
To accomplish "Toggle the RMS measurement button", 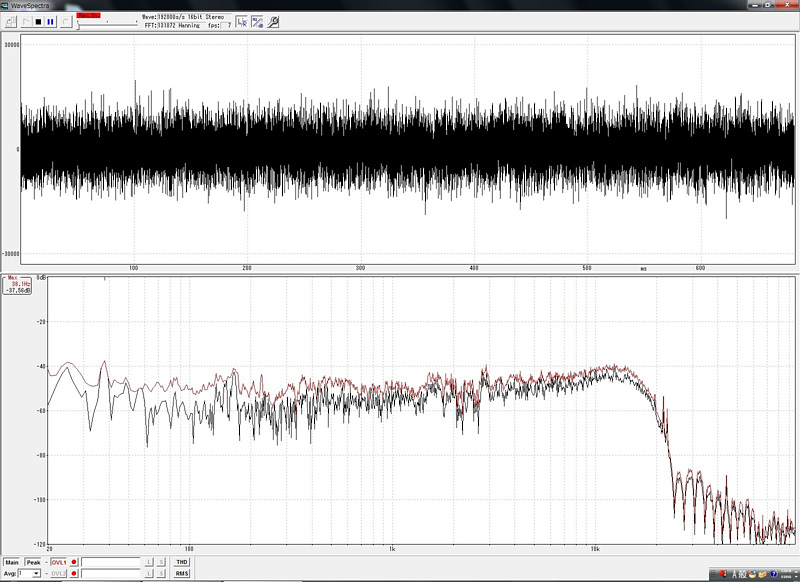I will tap(182, 573).
